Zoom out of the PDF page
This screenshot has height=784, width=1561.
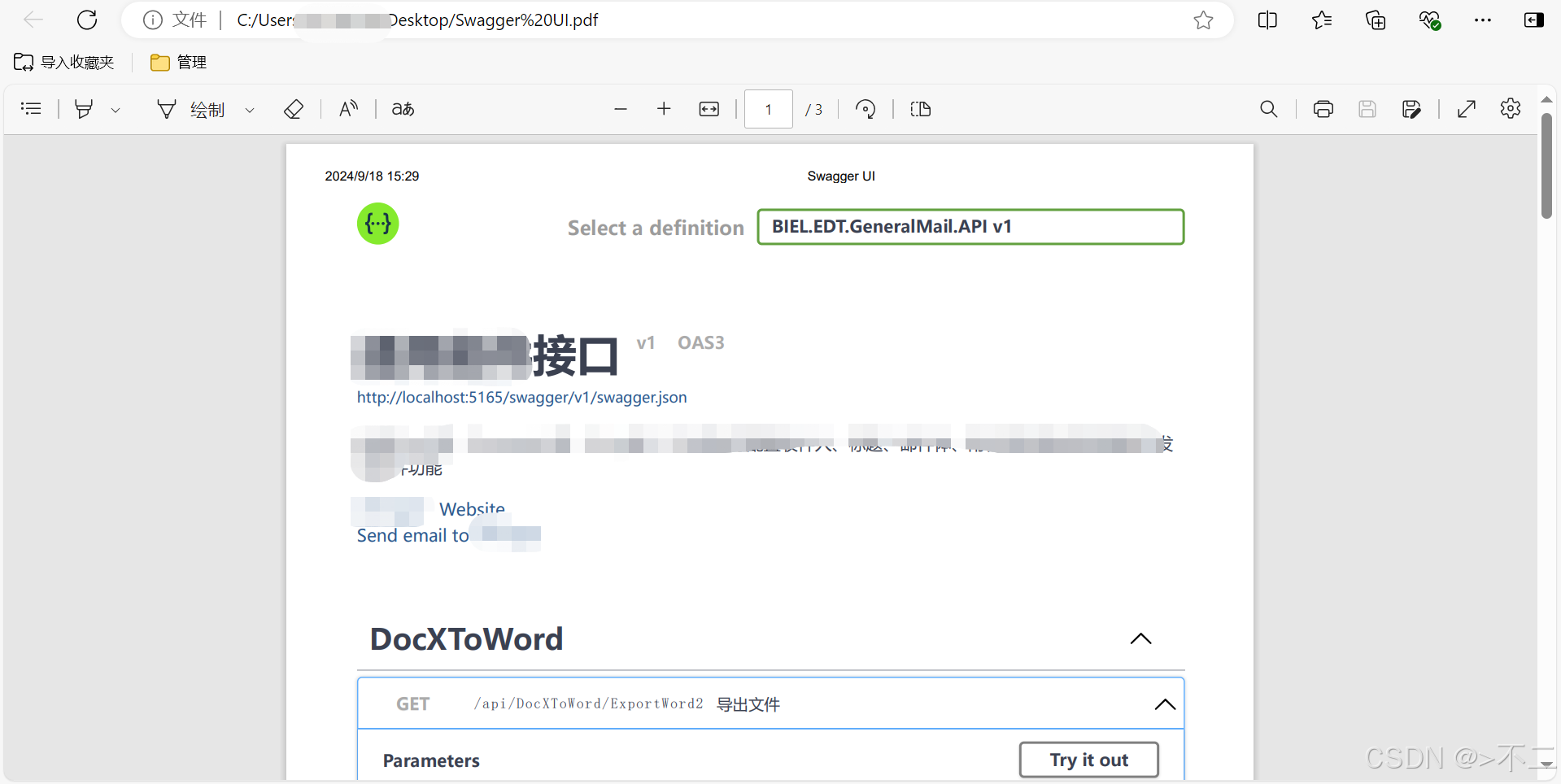coord(621,108)
